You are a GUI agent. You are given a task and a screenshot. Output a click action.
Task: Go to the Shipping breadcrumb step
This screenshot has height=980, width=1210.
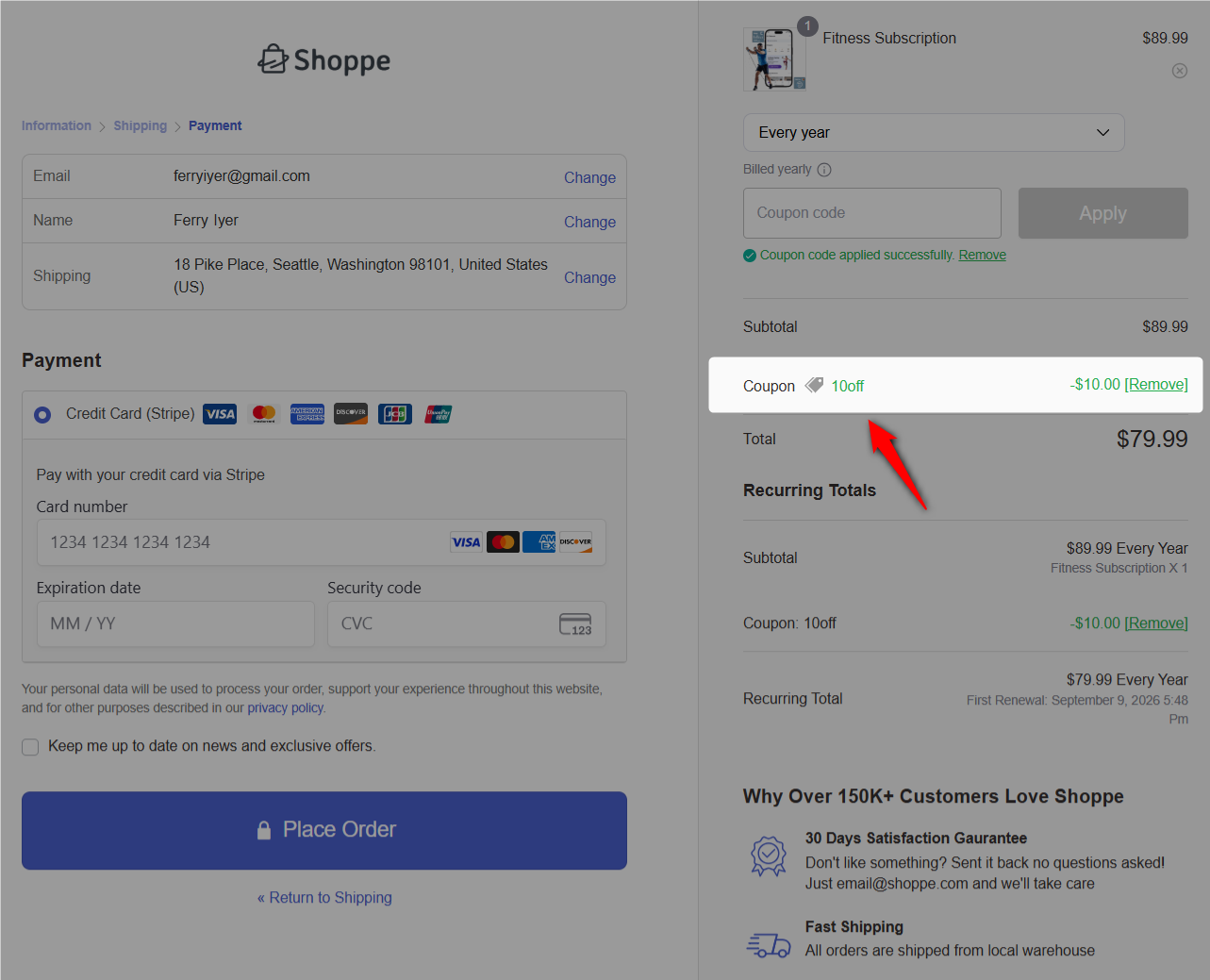click(140, 125)
